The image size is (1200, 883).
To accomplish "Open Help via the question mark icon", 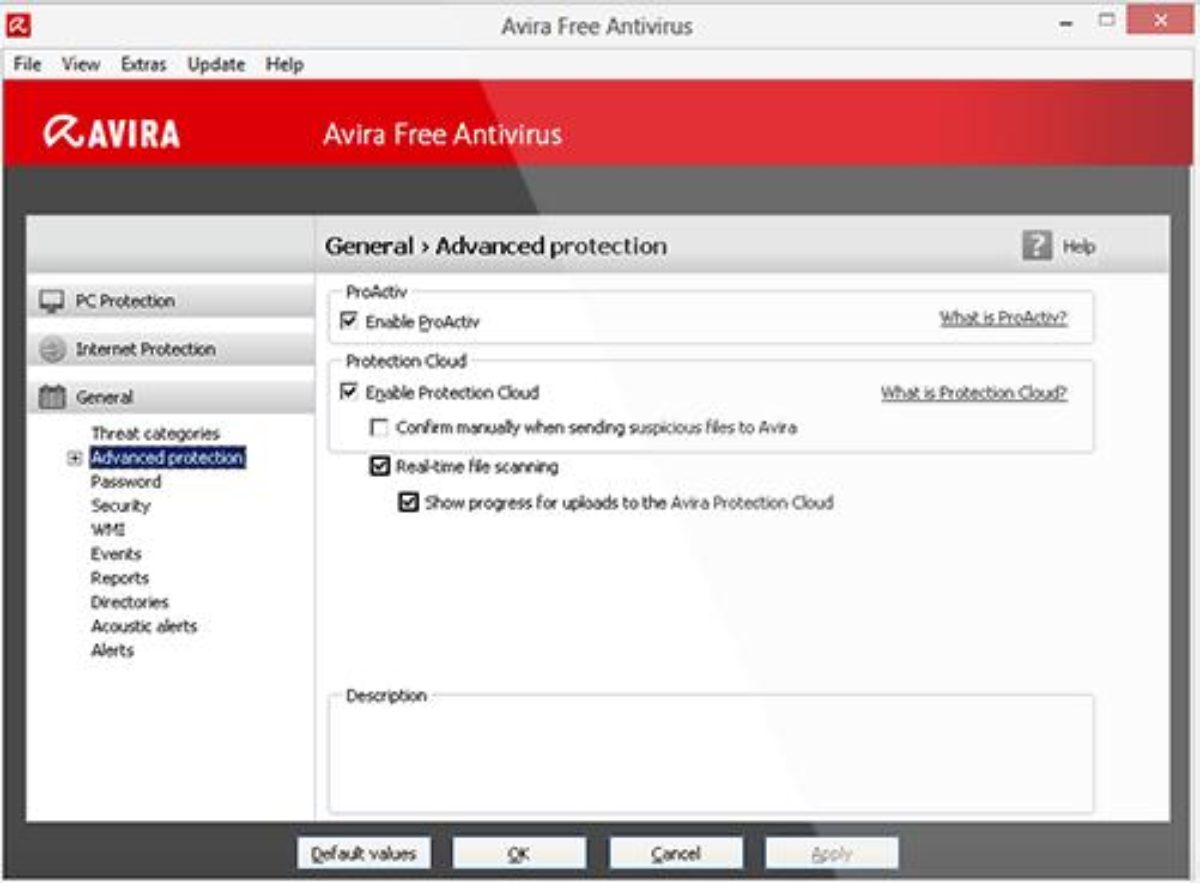I will (1037, 246).
